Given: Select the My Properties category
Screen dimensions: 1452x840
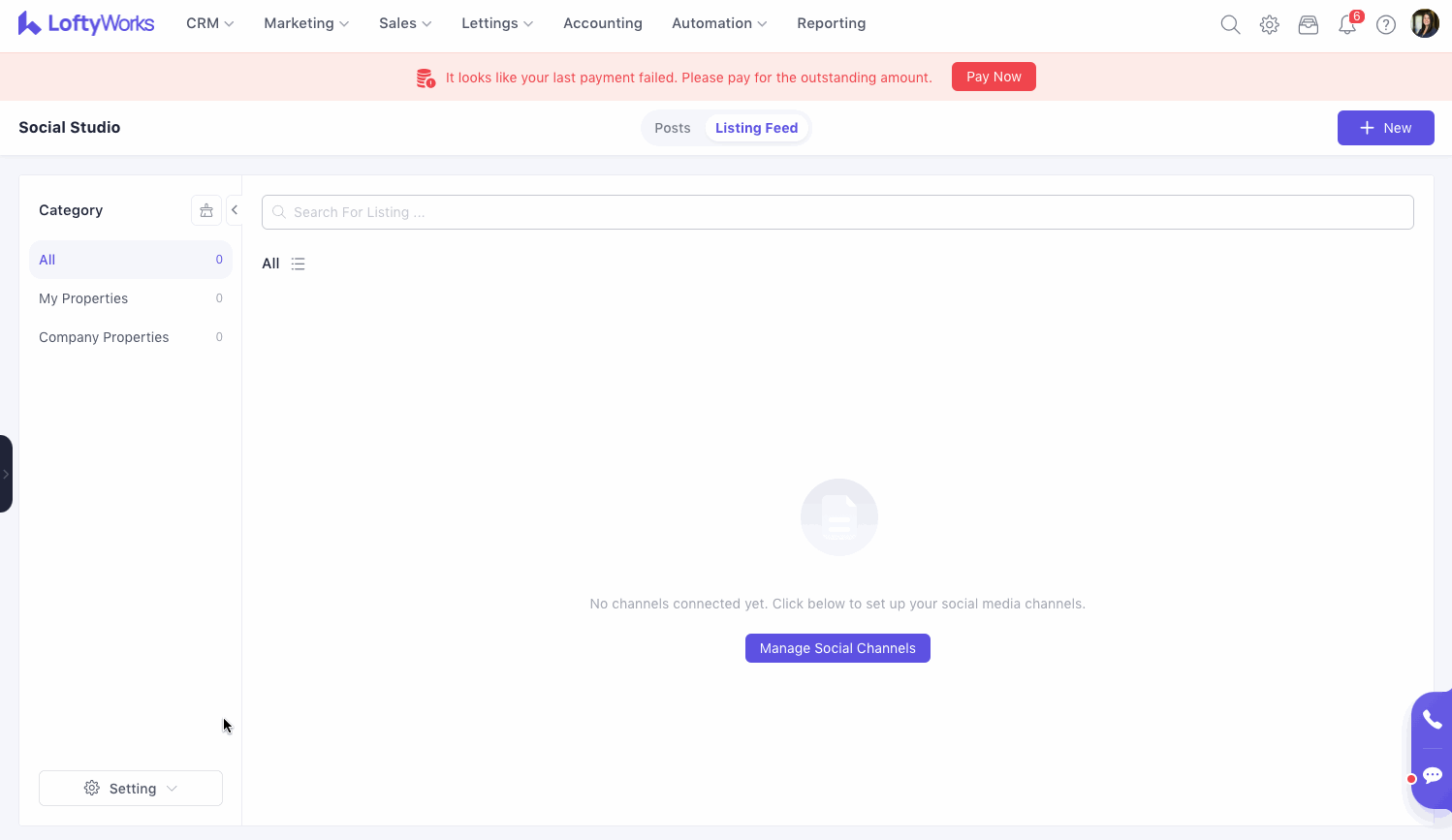Looking at the screenshot, I should (x=83, y=298).
